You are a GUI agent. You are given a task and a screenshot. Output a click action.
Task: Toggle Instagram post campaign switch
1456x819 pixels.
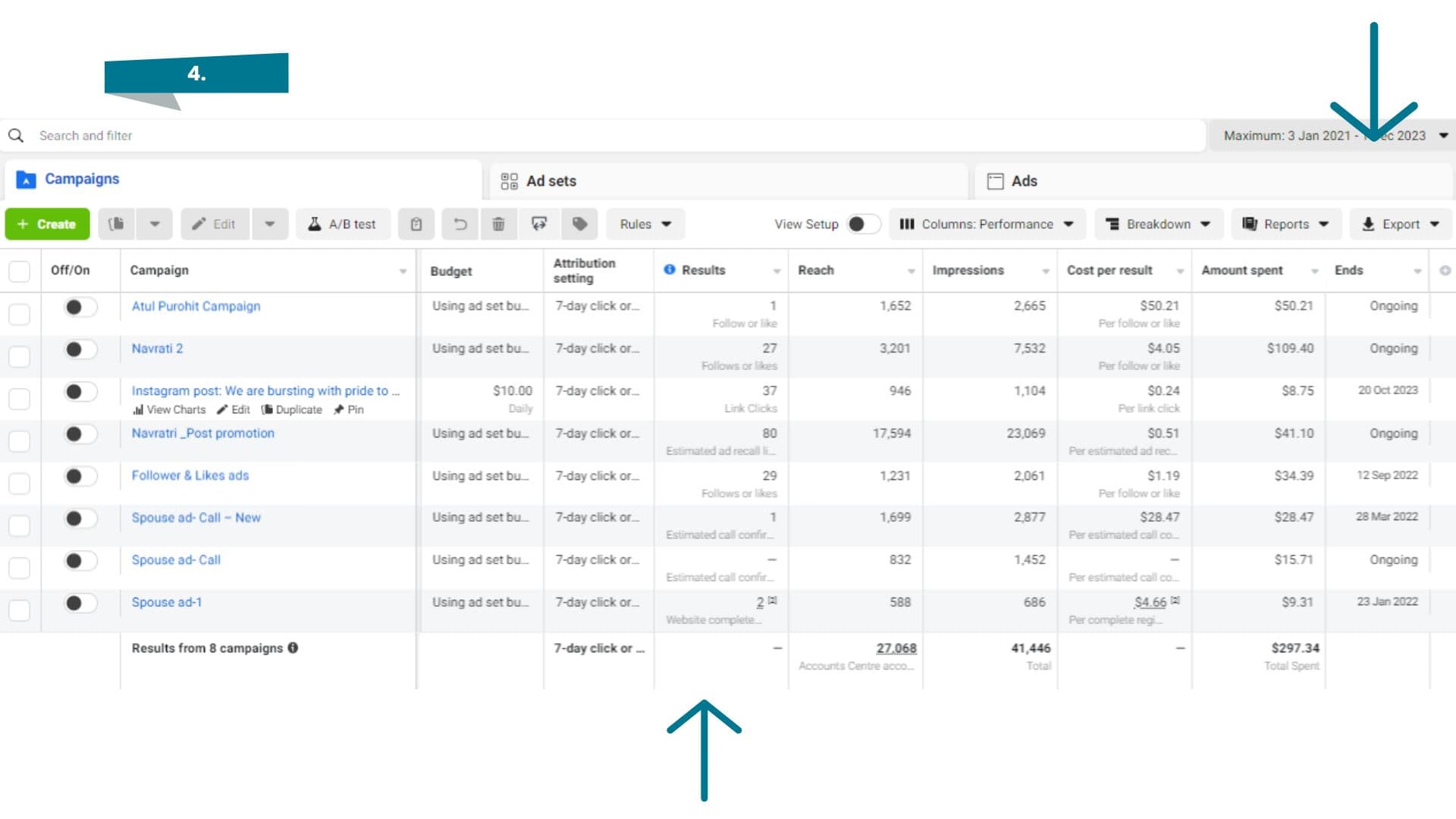click(x=80, y=392)
